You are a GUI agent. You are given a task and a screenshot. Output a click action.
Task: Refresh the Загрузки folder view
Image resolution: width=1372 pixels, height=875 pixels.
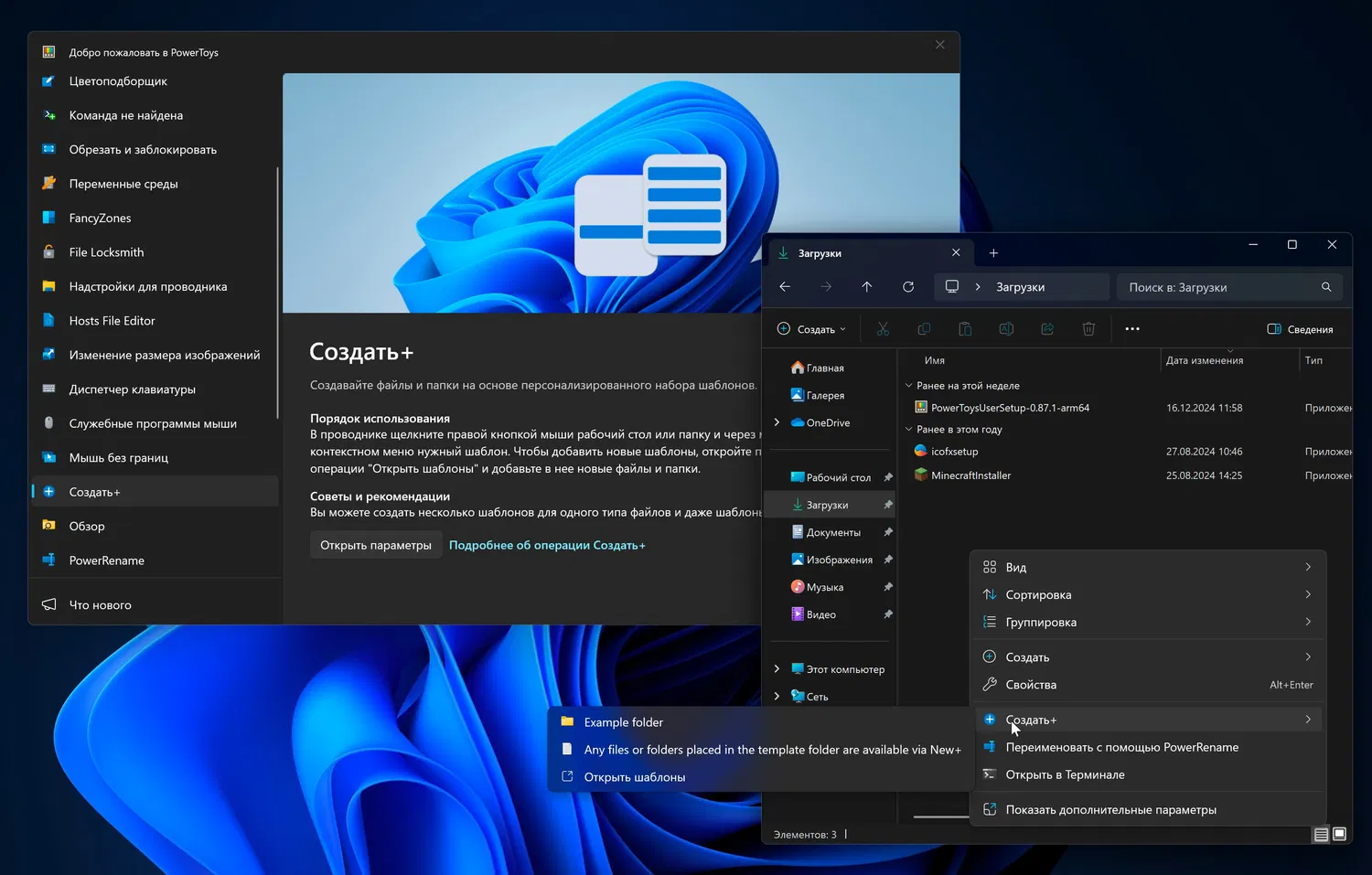(908, 287)
